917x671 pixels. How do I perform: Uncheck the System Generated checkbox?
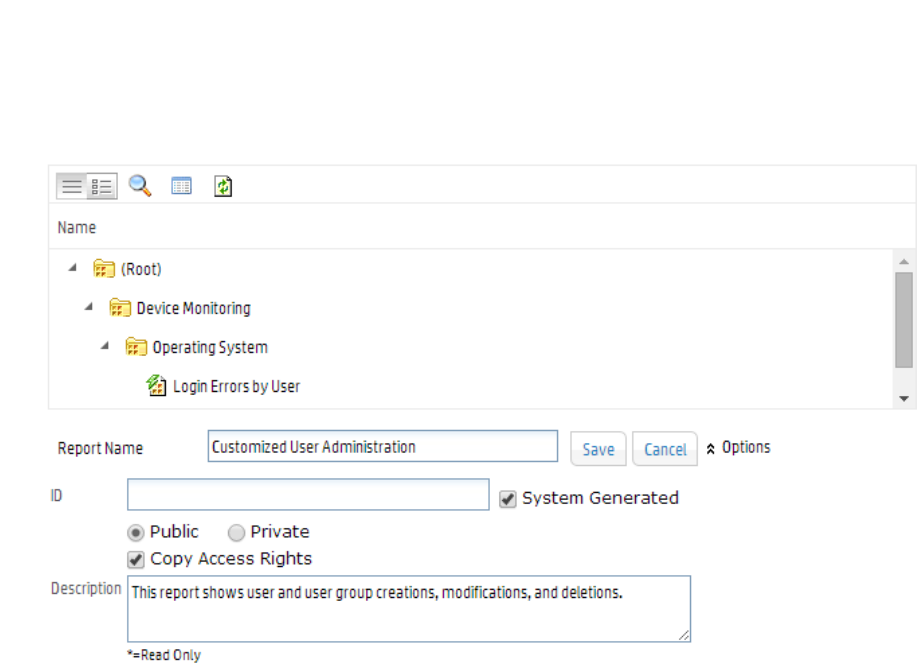(x=508, y=499)
